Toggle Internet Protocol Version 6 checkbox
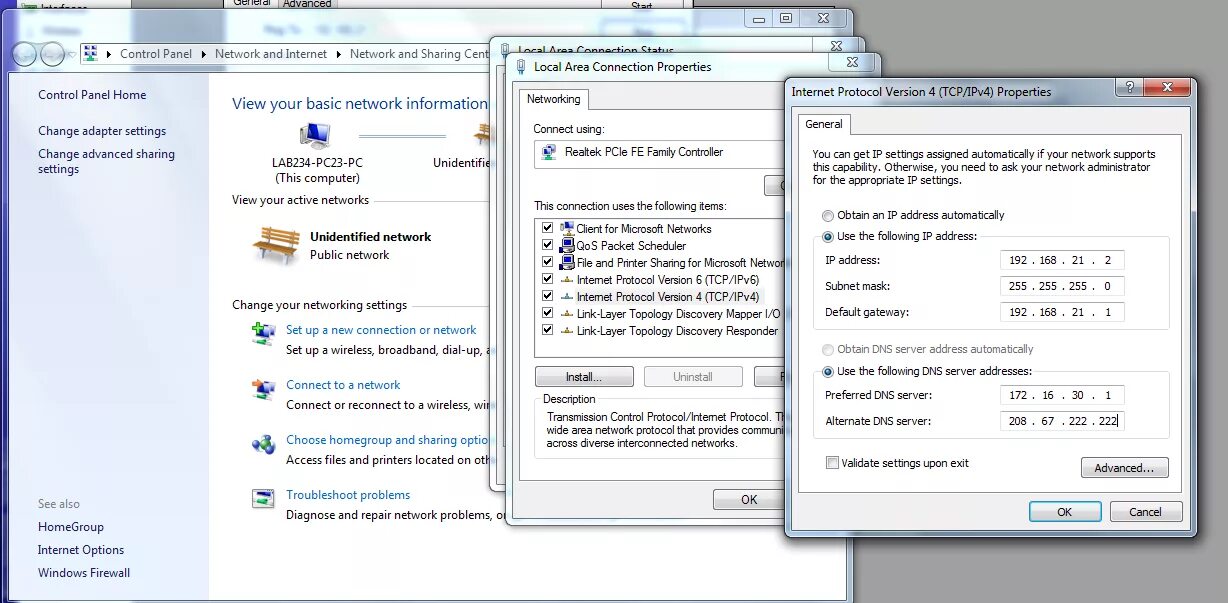This screenshot has height=603, width=1228. click(x=547, y=279)
